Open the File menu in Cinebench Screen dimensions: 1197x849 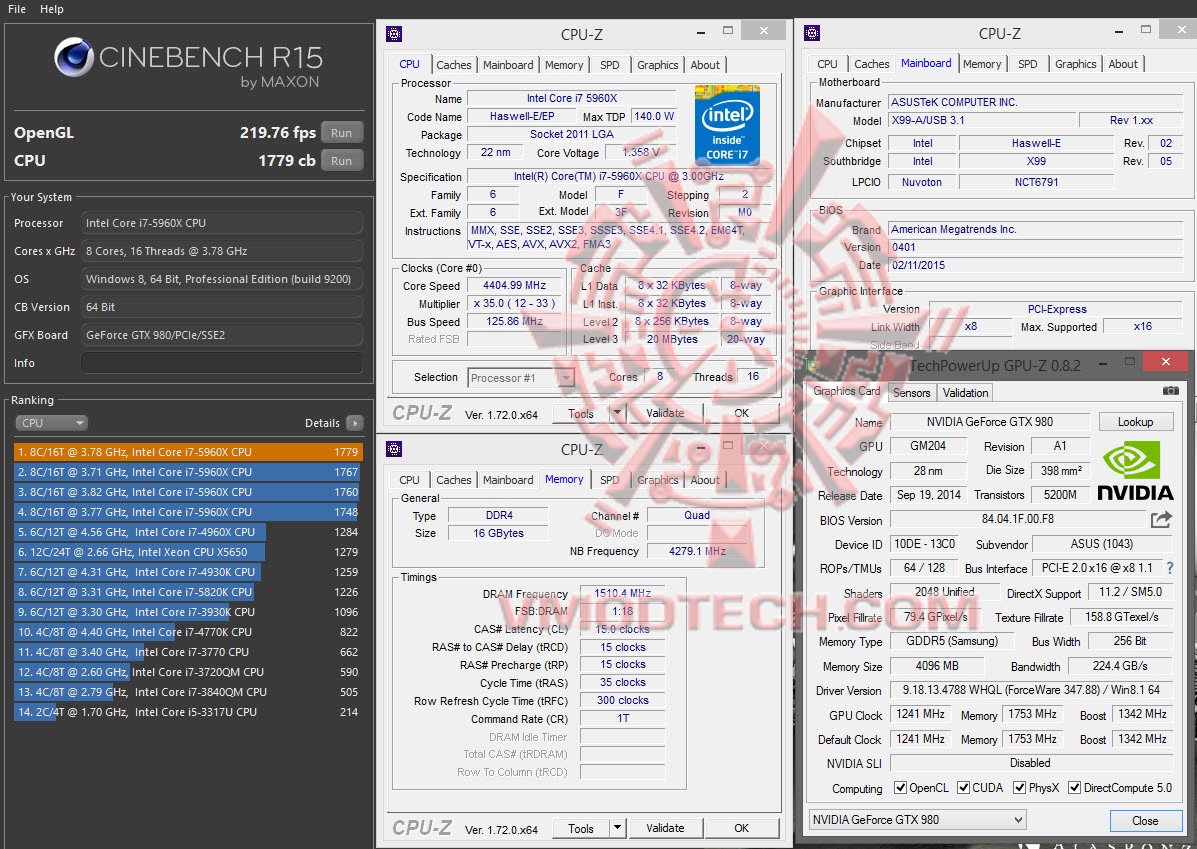coord(17,9)
